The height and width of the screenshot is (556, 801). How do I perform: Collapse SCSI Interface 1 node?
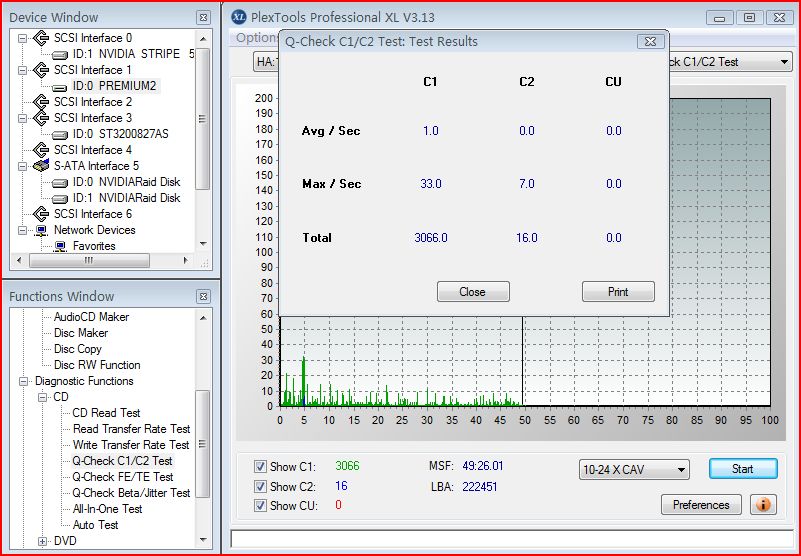pyautogui.click(x=22, y=71)
